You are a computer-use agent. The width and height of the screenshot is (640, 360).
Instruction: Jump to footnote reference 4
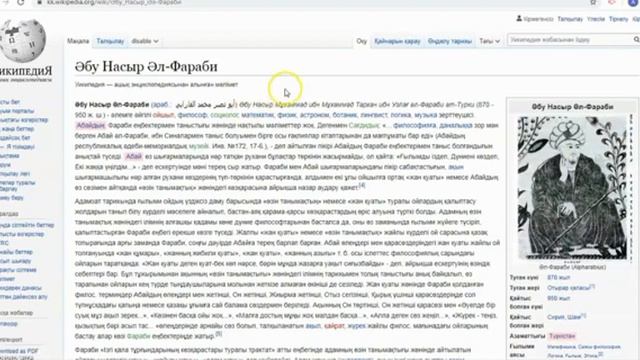tap(362, 186)
